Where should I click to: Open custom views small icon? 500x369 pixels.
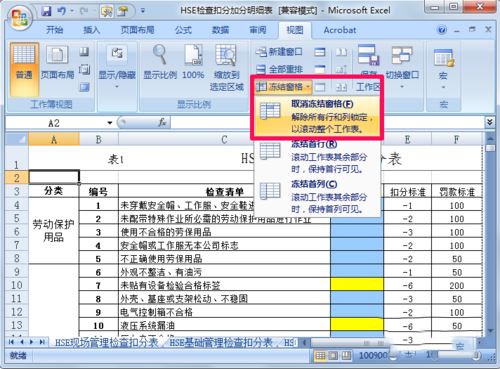pyautogui.click(x=84, y=70)
